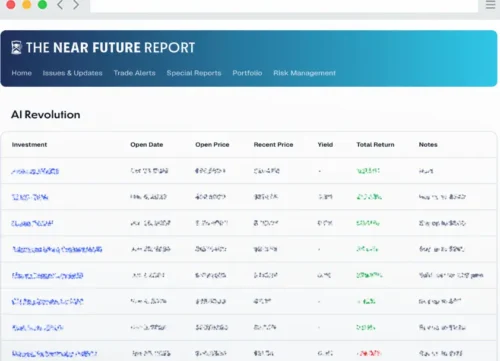Click the yellow macOS minimize button

pyautogui.click(x=27, y=4)
